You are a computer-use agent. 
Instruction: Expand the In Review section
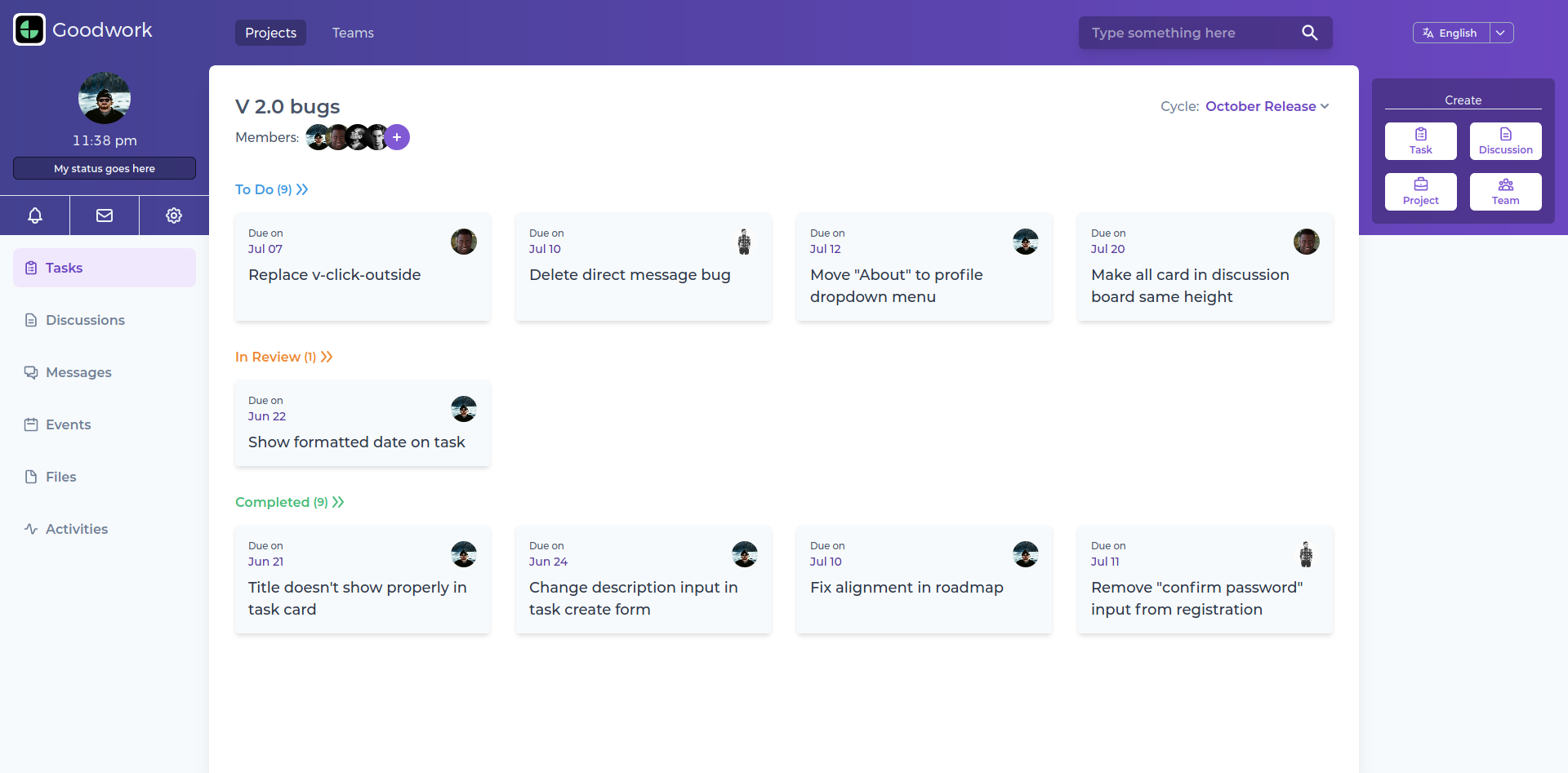tap(327, 357)
